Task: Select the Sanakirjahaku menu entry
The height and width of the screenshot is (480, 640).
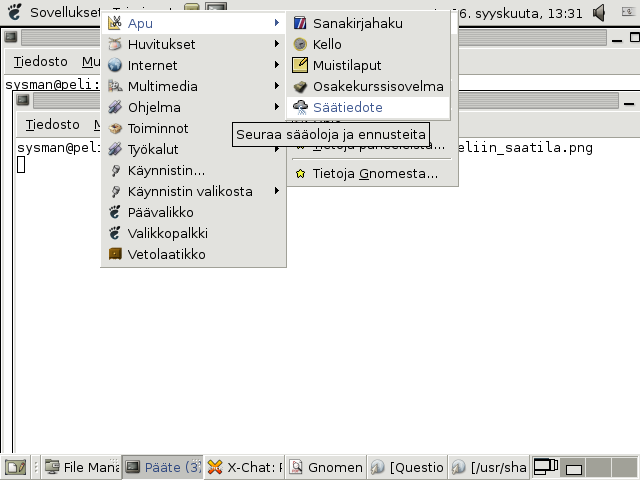Action: pos(368,23)
